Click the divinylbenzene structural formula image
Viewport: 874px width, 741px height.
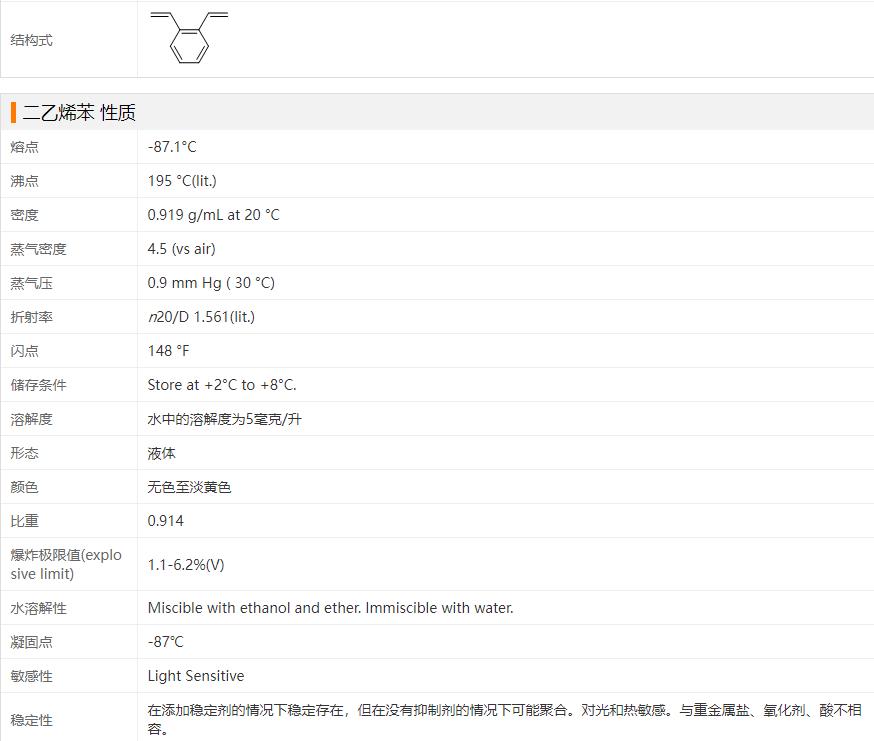[x=189, y=38]
